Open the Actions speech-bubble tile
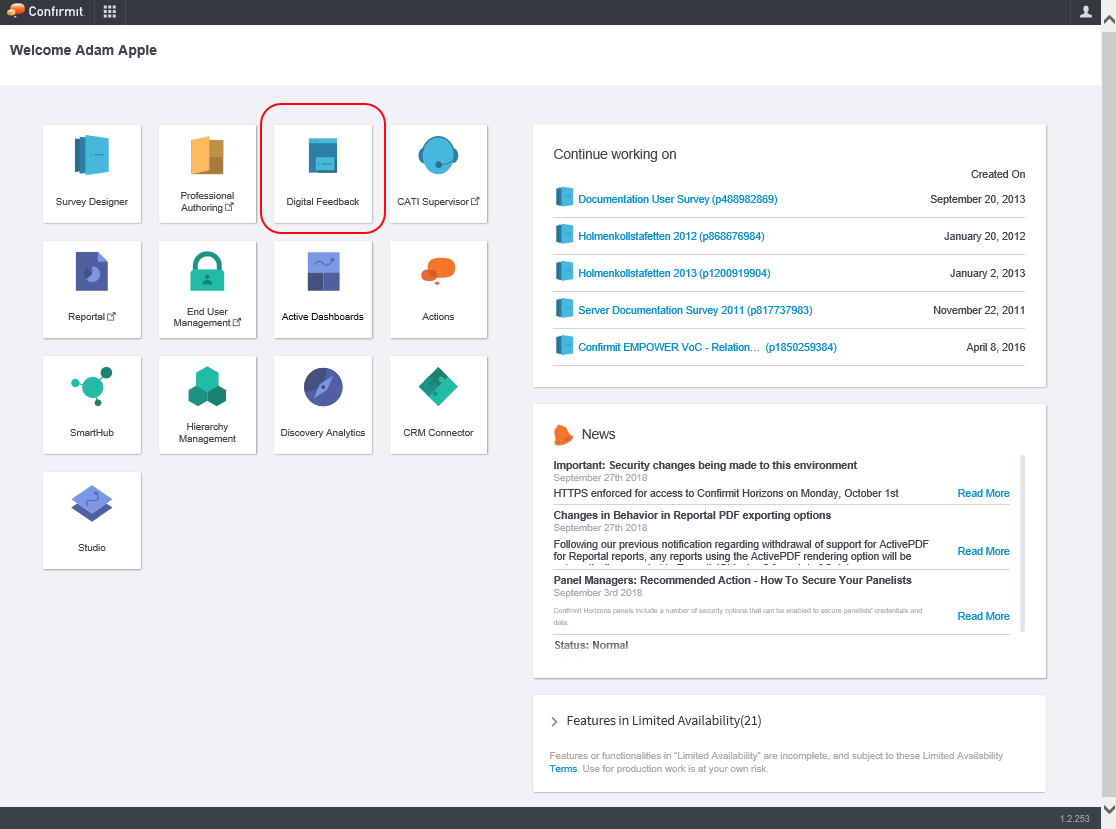 click(x=438, y=290)
